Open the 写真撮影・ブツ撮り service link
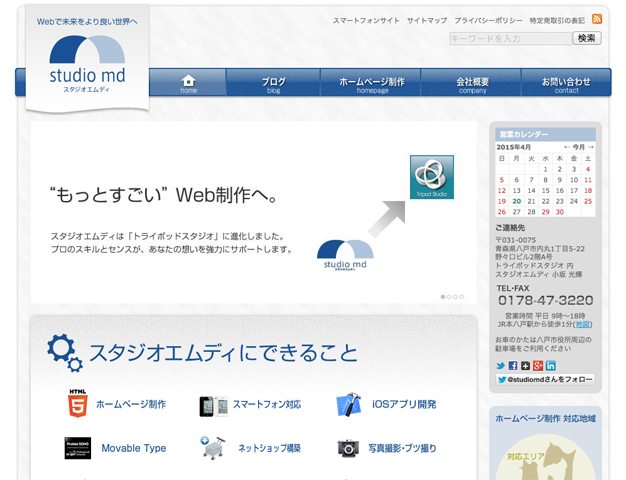The image size is (626, 480). coord(402,448)
